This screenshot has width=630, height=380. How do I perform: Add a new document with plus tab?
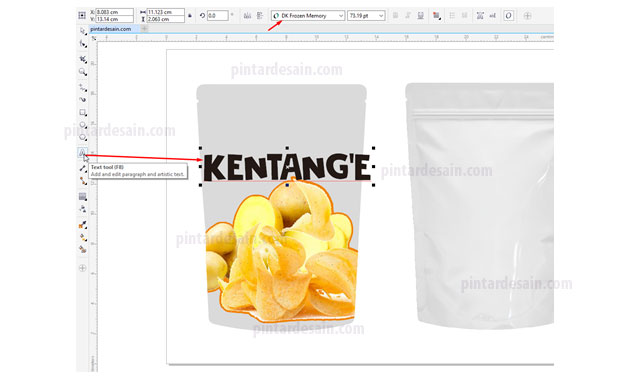tap(144, 29)
